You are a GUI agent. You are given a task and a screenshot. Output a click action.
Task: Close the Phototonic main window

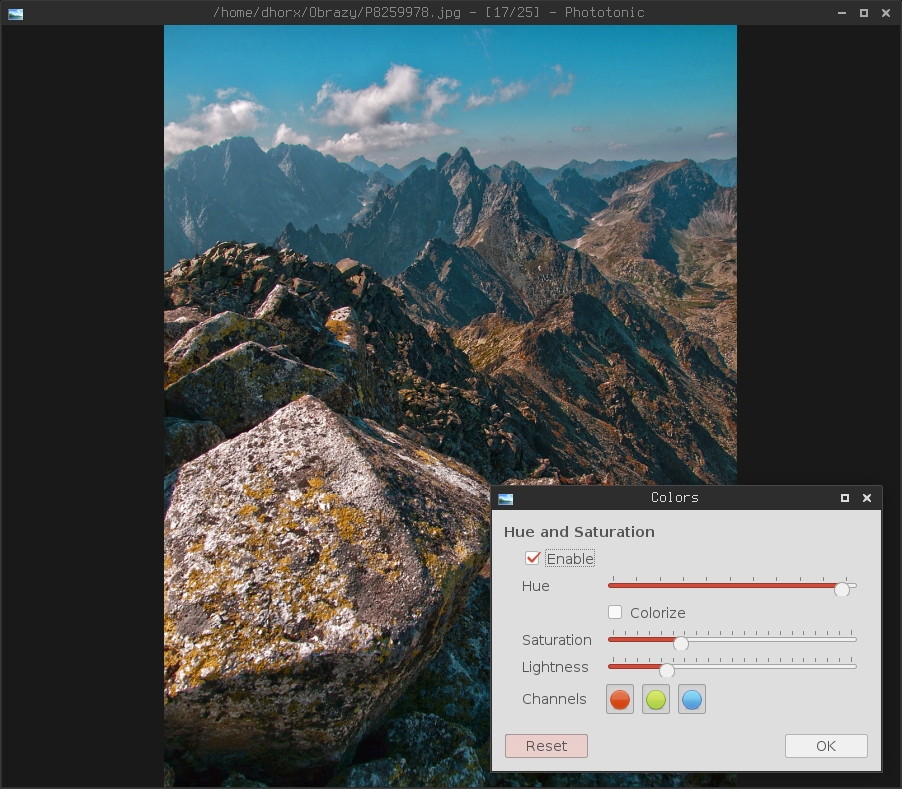(886, 13)
